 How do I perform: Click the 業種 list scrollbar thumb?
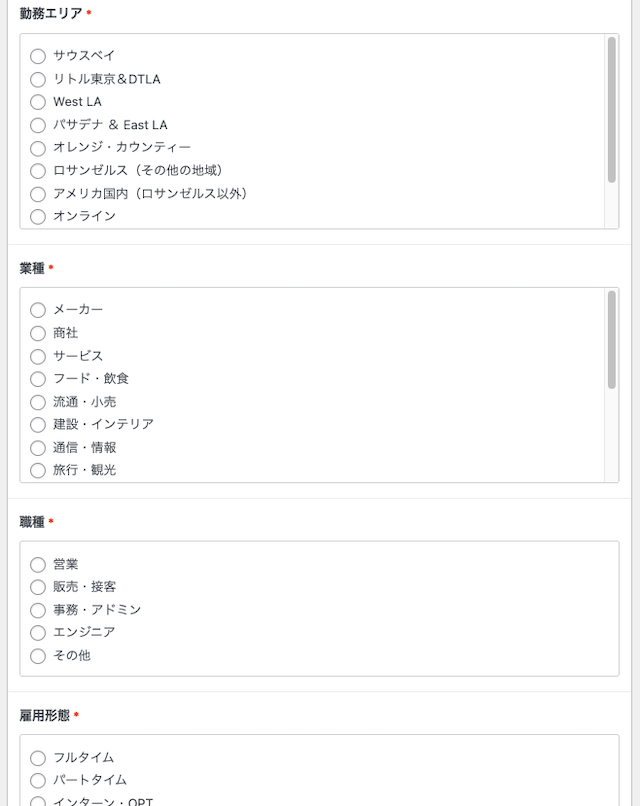[x=611, y=340]
